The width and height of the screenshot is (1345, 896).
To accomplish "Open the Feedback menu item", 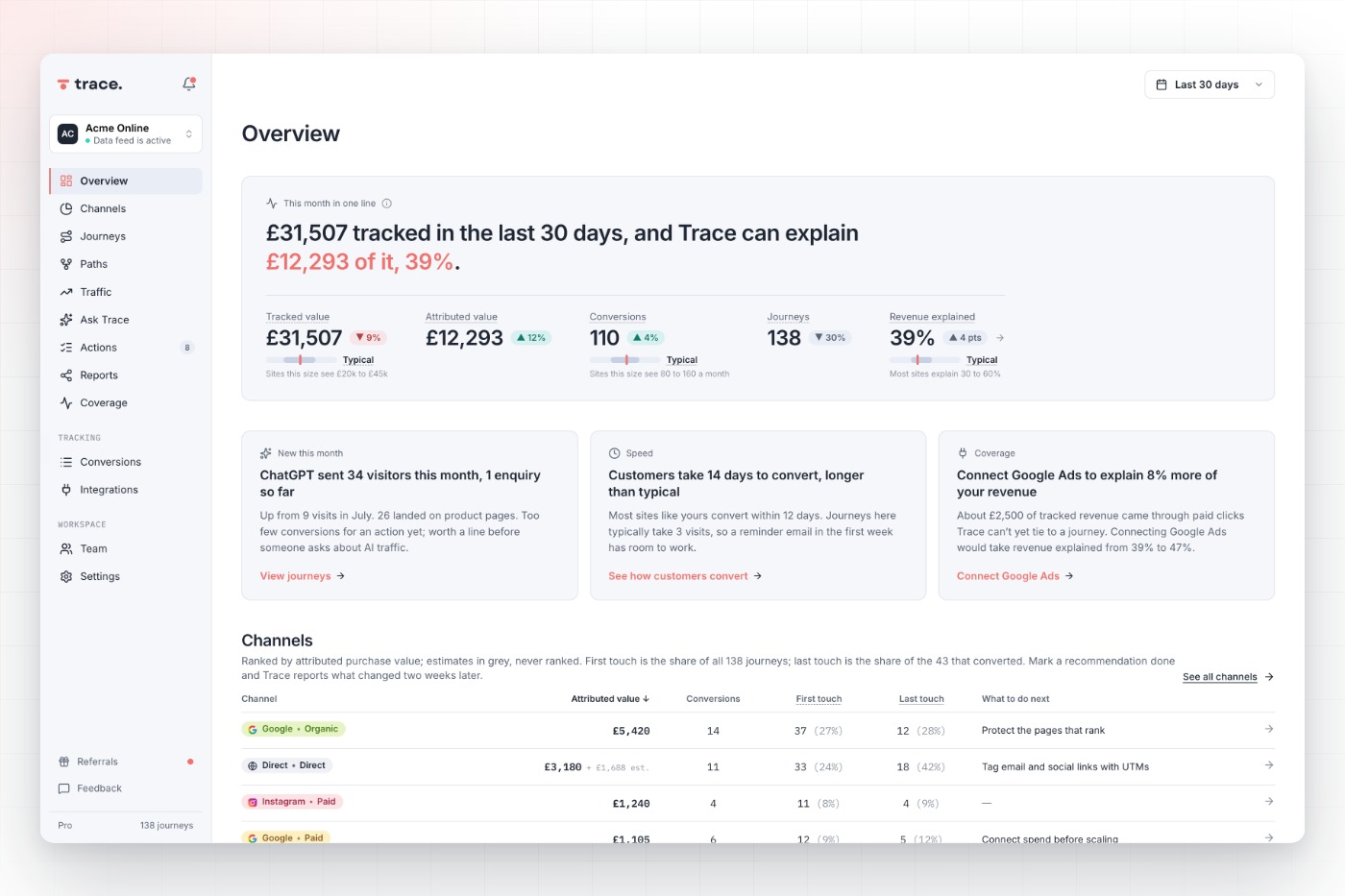I will click(126, 788).
